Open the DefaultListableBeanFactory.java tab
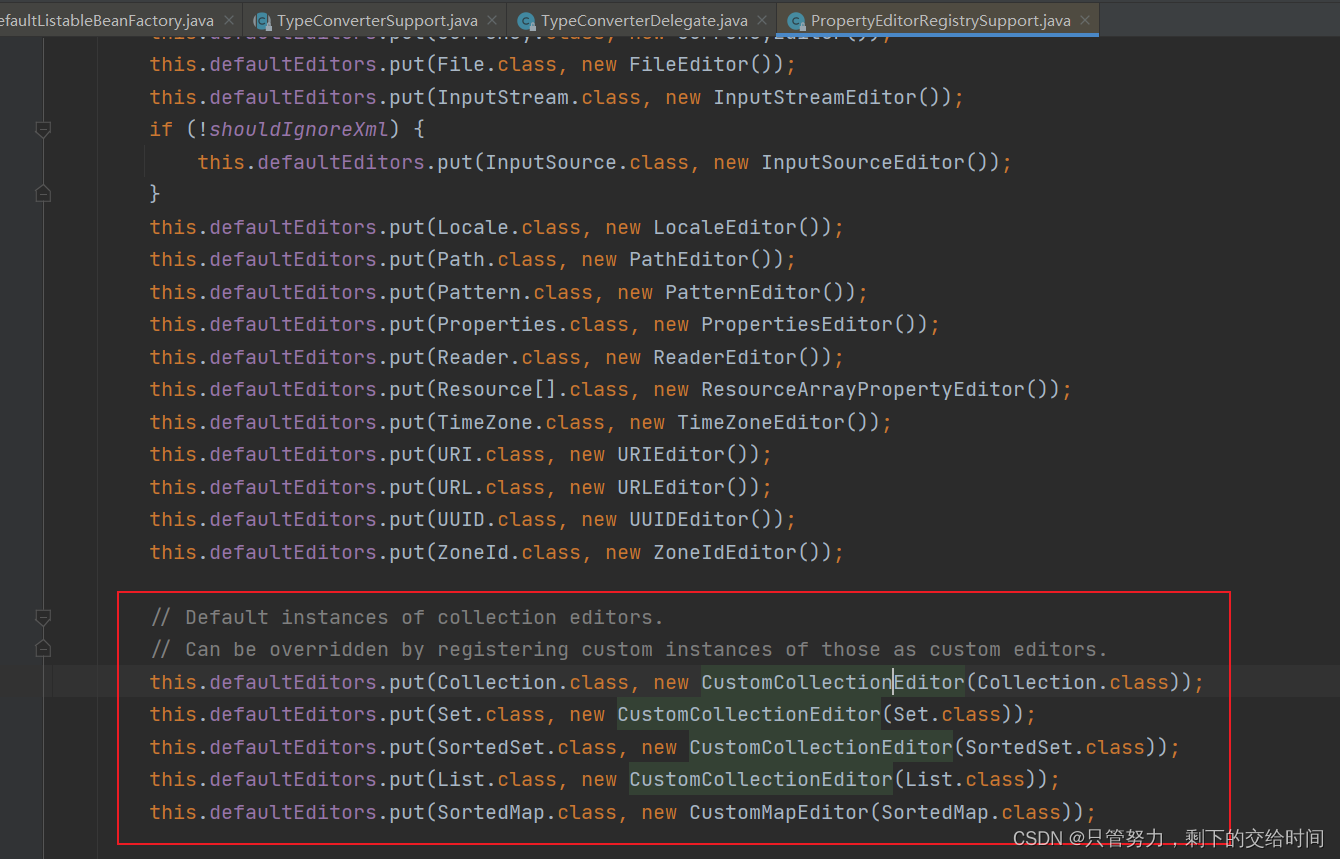The width and height of the screenshot is (1340, 859). click(105, 20)
